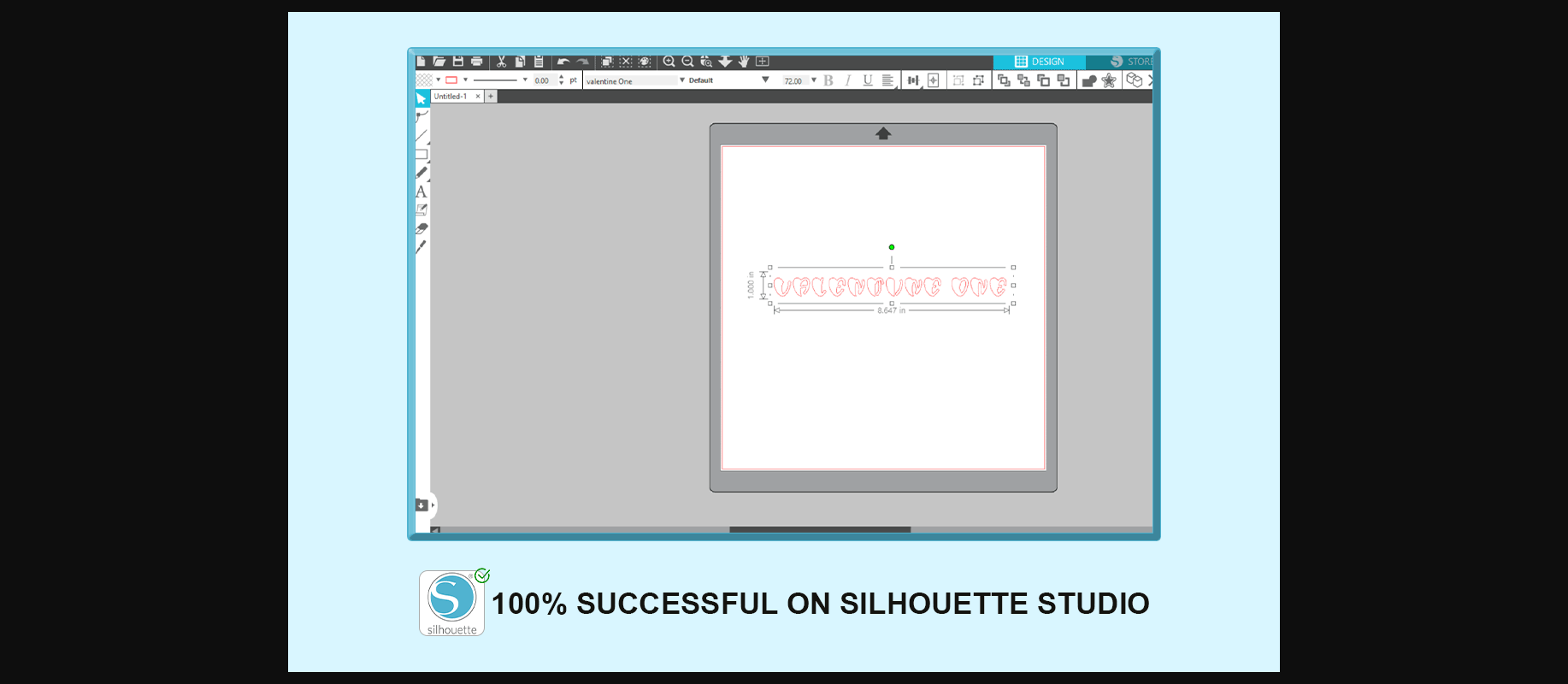Add a new document tab with plus
This screenshot has width=1568, height=684.
click(491, 97)
